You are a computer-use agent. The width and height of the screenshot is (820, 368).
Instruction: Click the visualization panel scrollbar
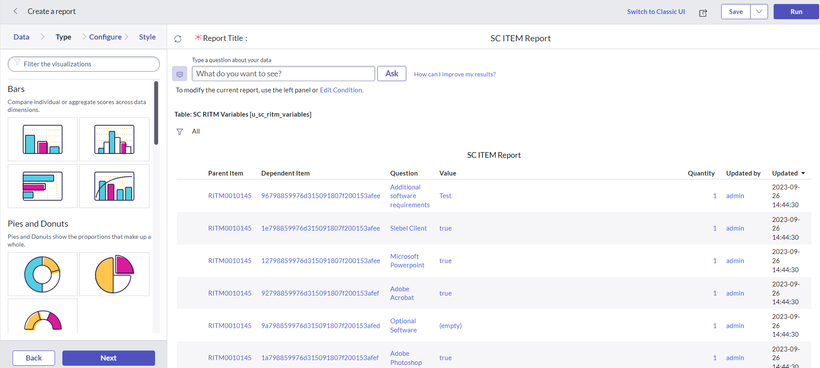pos(156,112)
